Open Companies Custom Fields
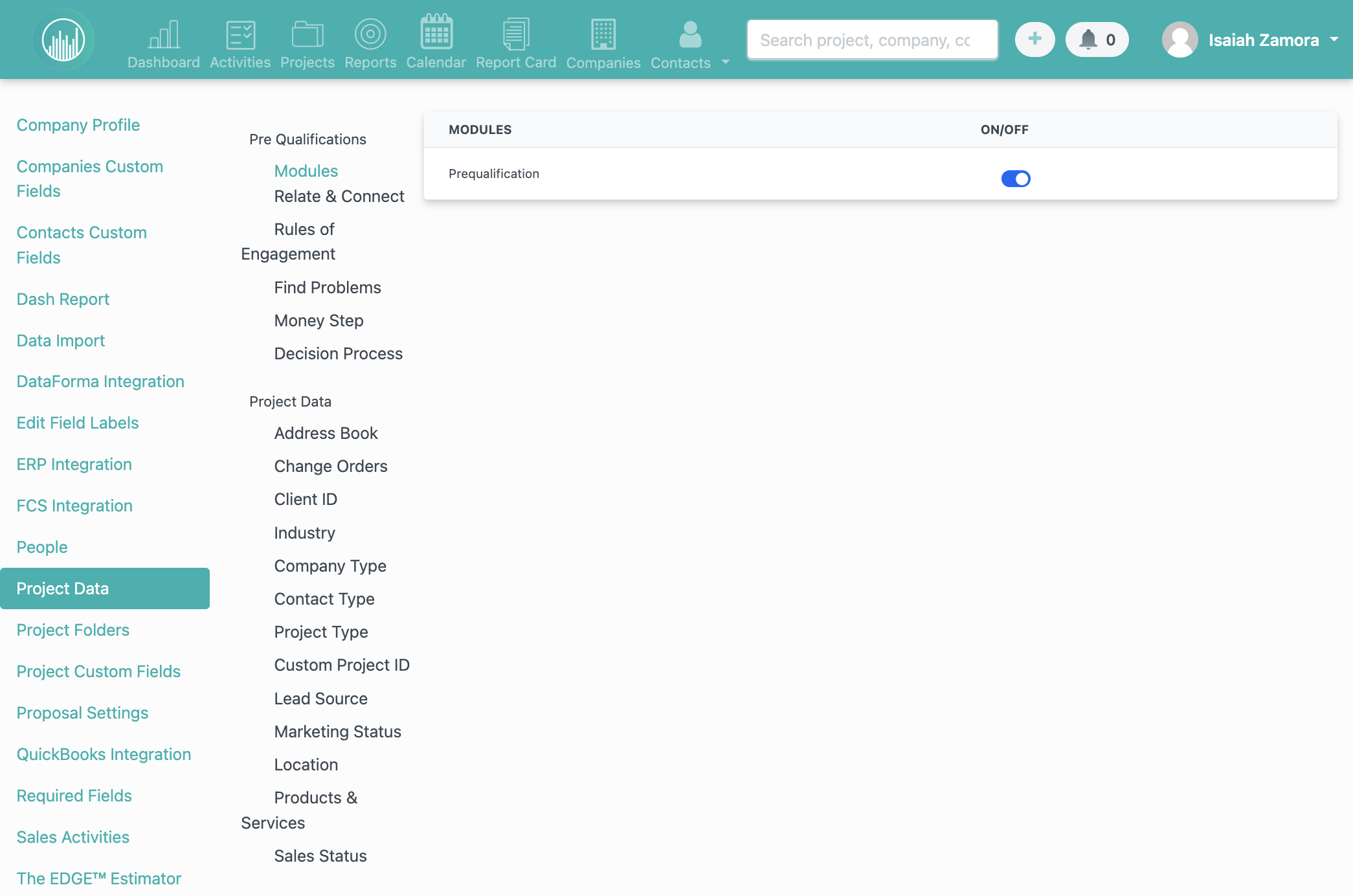The height and width of the screenshot is (896, 1353). point(90,179)
